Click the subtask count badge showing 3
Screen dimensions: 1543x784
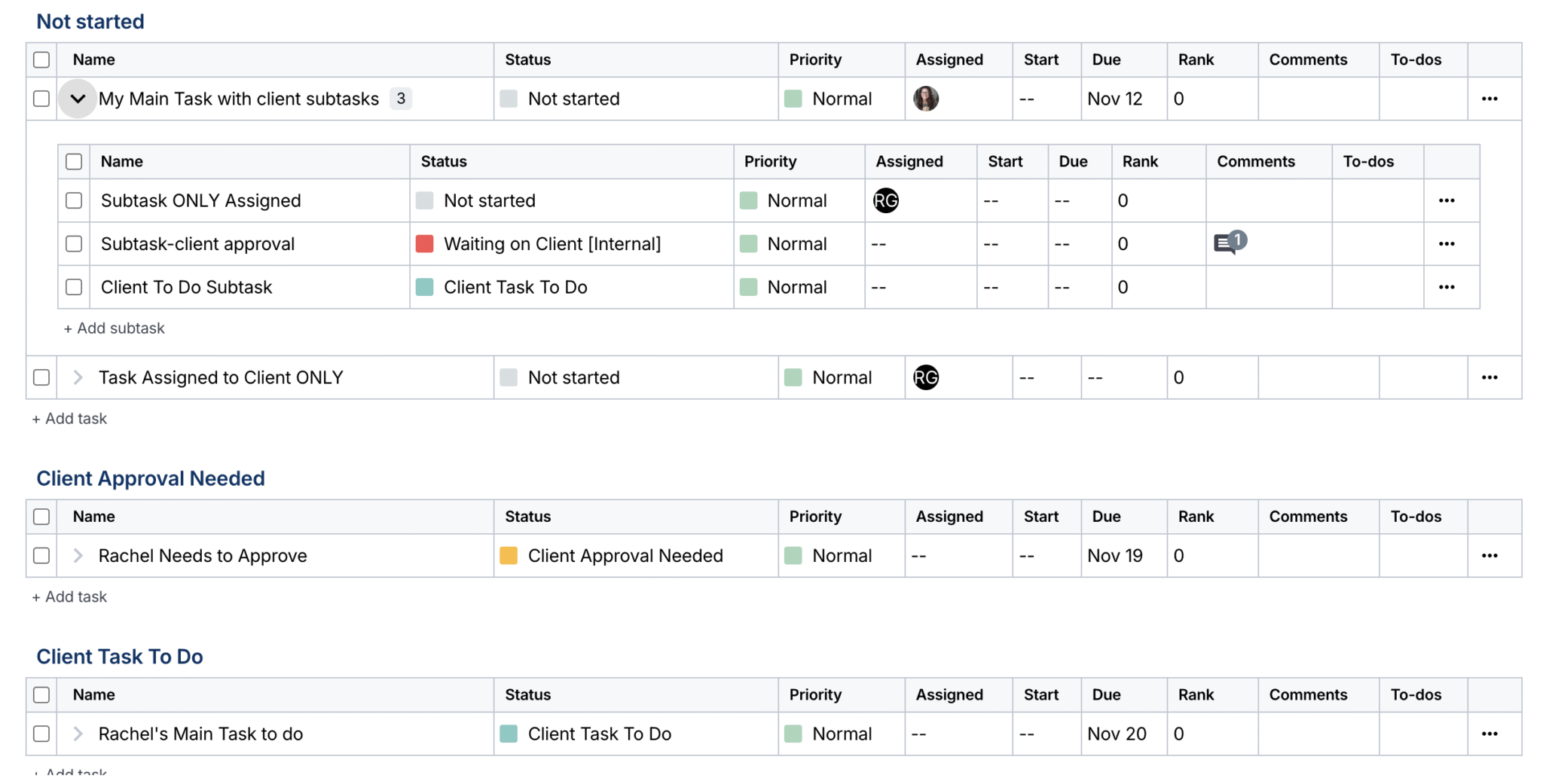(402, 99)
